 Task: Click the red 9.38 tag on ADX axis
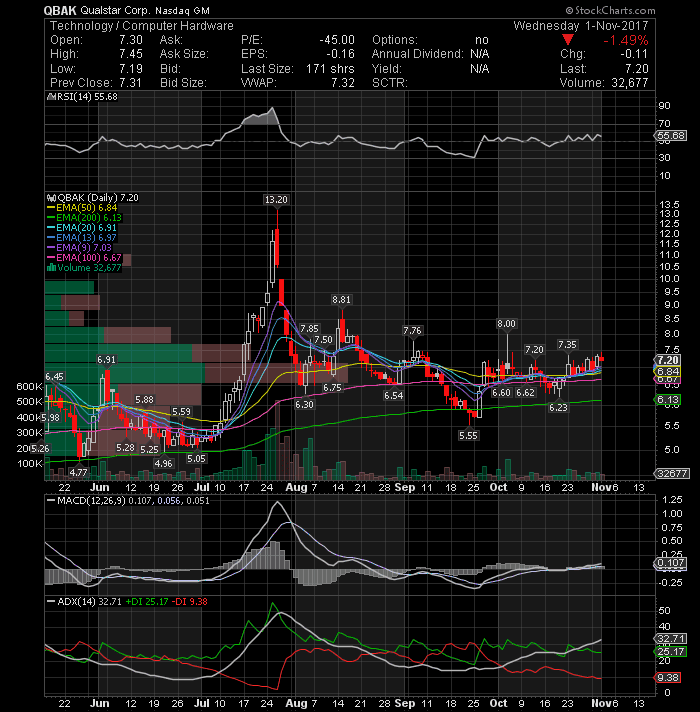(667, 678)
